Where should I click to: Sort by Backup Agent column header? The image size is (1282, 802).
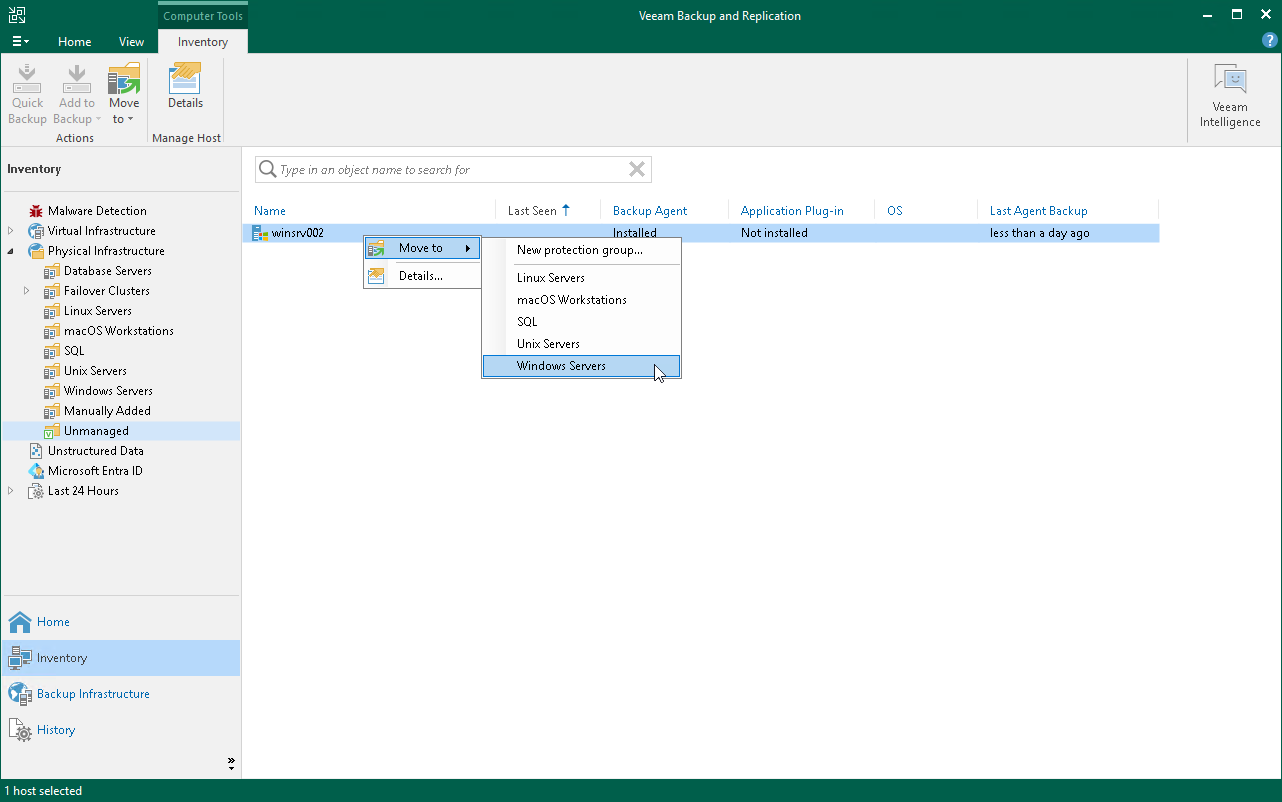click(x=650, y=211)
